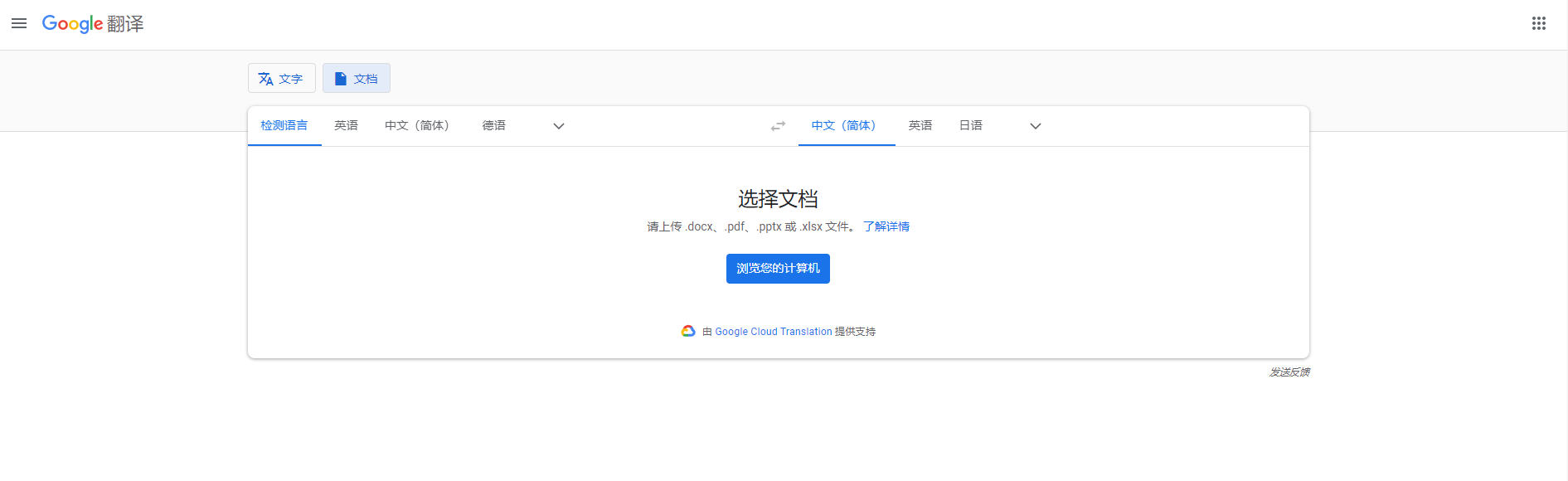The width and height of the screenshot is (1568, 481).
Task: Expand the source language list
Action: point(559,126)
